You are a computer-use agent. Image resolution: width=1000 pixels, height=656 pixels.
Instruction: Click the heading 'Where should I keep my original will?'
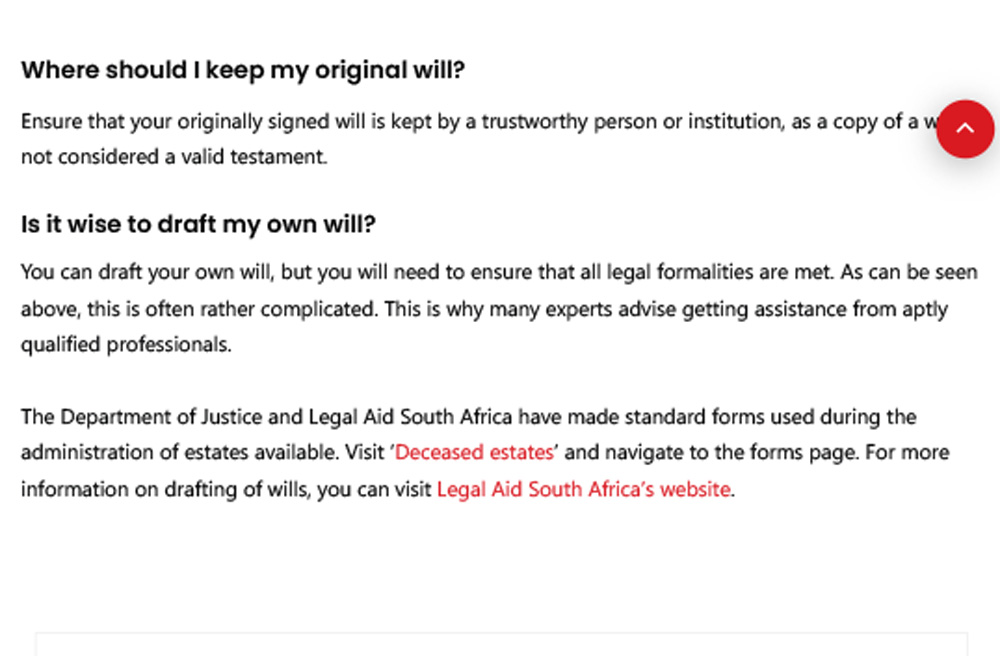[x=243, y=70]
